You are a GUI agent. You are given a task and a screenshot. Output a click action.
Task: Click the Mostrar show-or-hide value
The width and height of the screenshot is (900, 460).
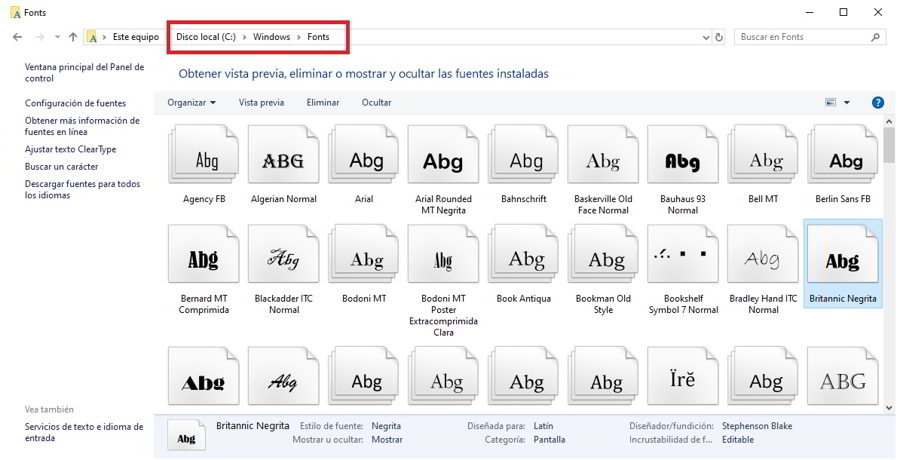click(387, 440)
